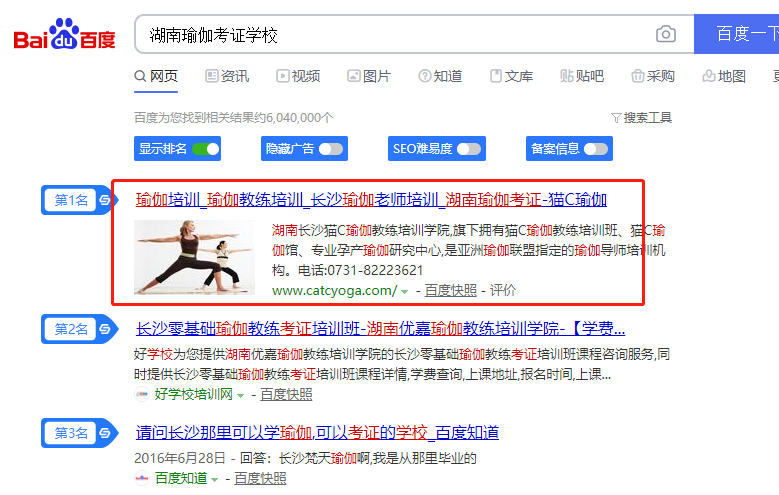Open result titled 瑜伽培训_瑜伽教练培训
The width and height of the screenshot is (779, 495).
371,200
